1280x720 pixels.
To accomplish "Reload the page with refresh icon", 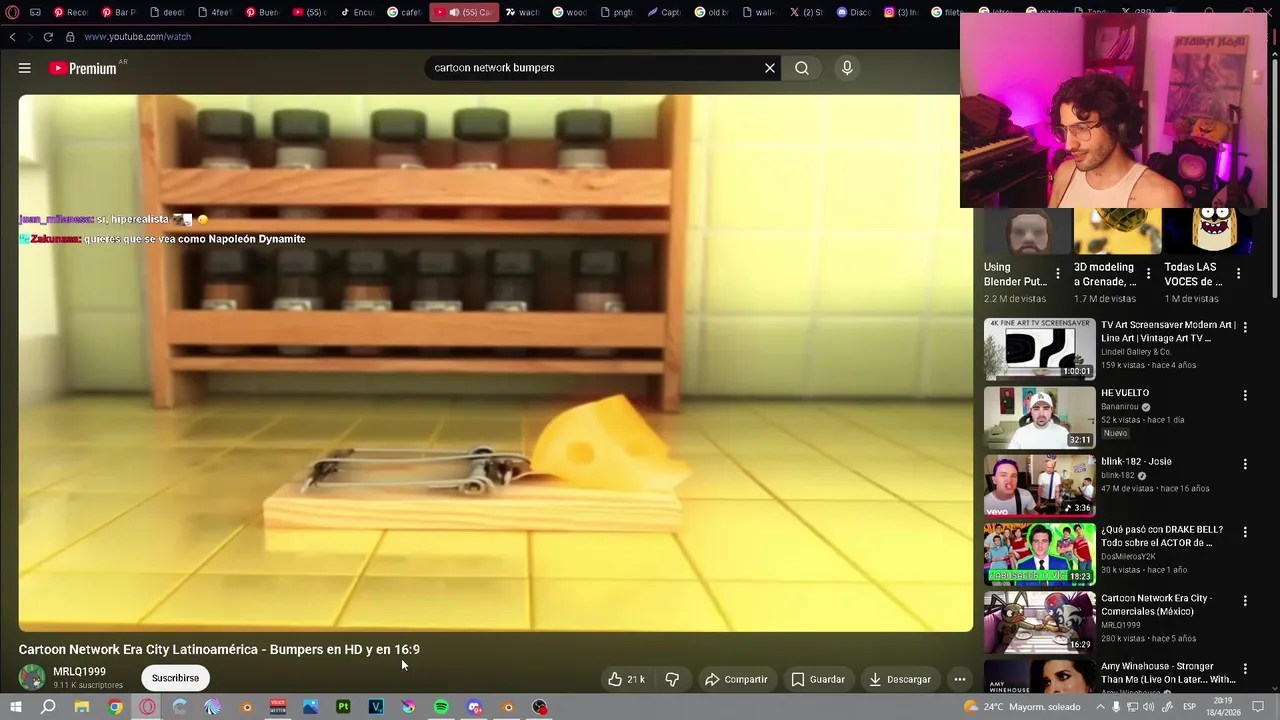I will 47,37.
